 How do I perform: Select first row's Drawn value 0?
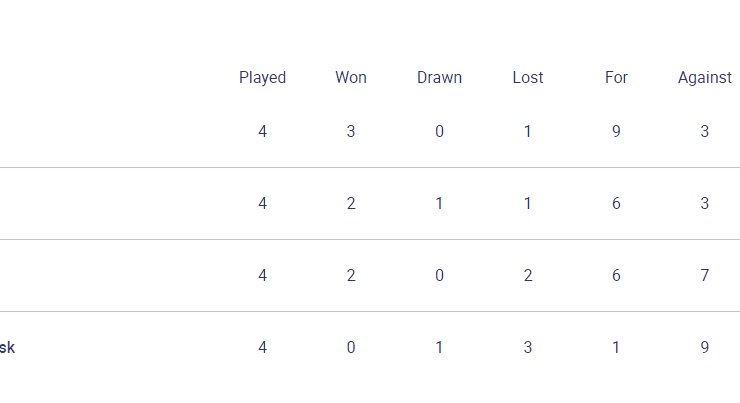click(x=439, y=131)
